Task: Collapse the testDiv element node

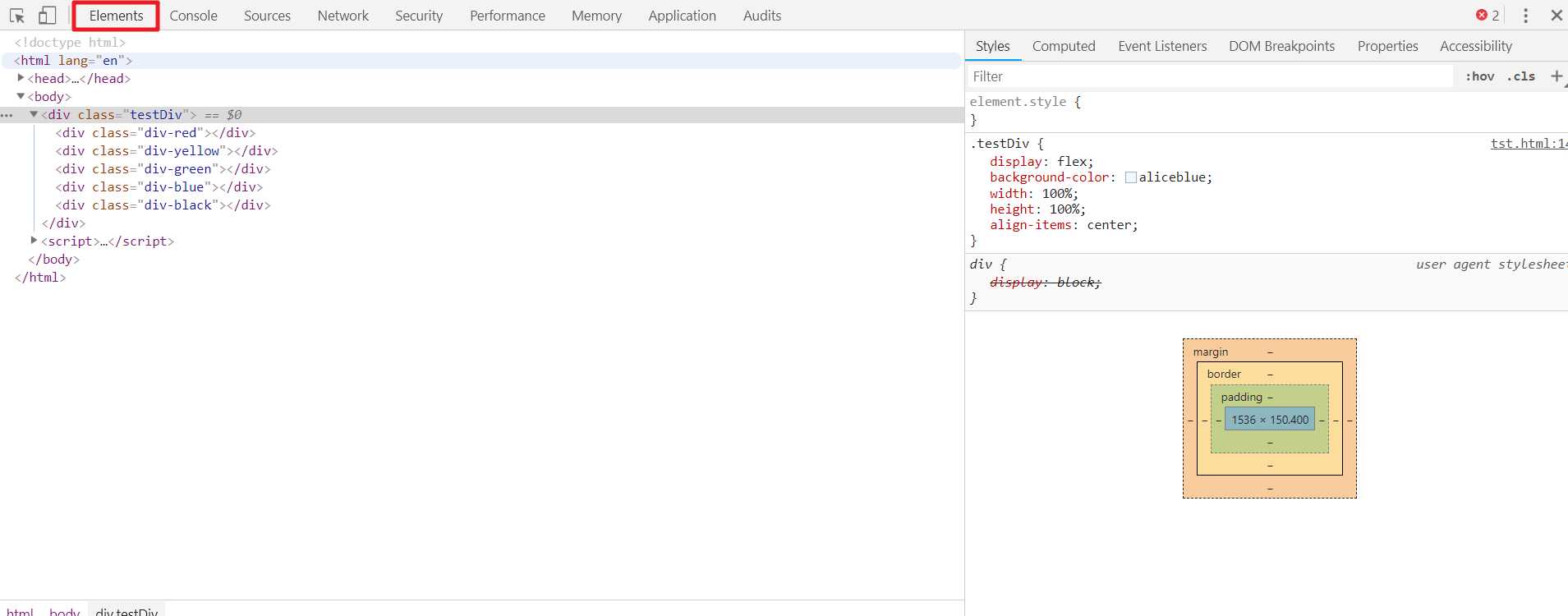Action: tap(34, 114)
